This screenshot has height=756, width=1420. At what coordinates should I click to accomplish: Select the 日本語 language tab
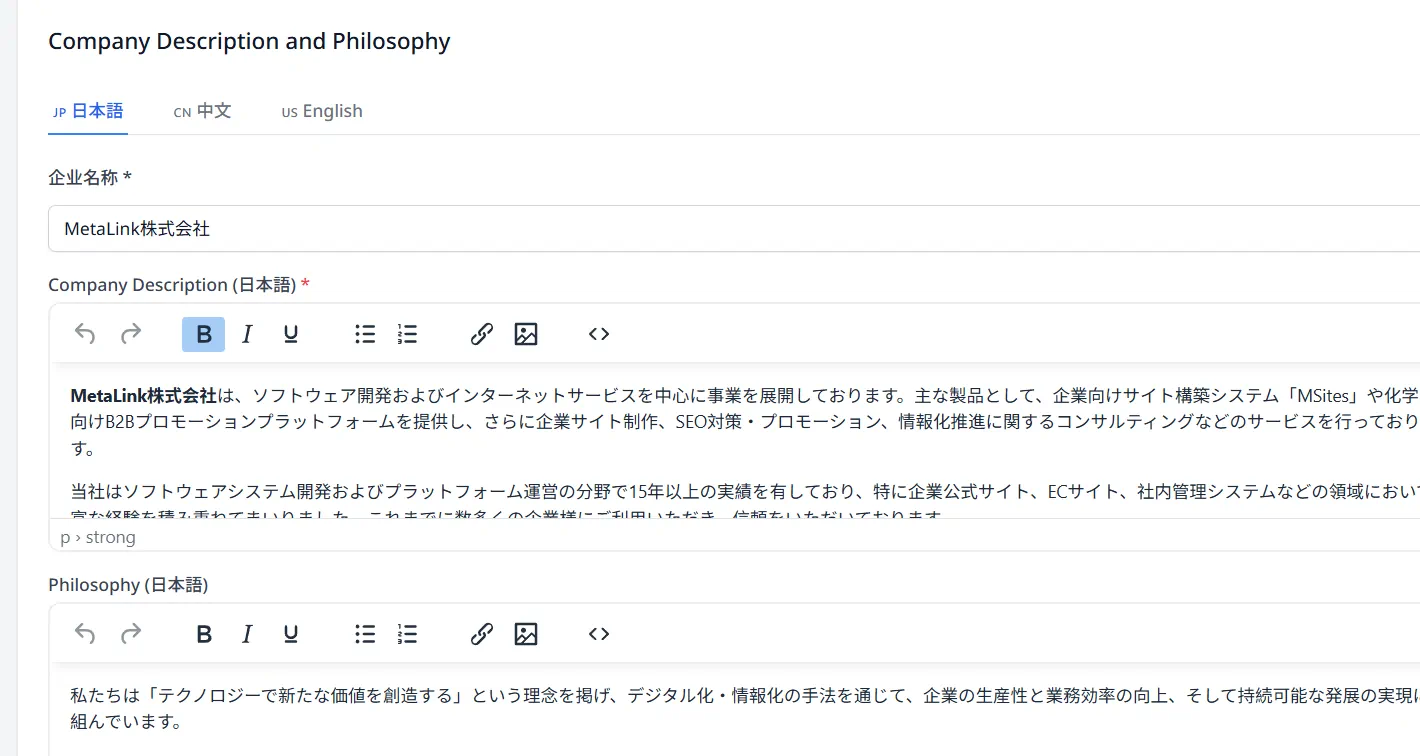pos(88,111)
